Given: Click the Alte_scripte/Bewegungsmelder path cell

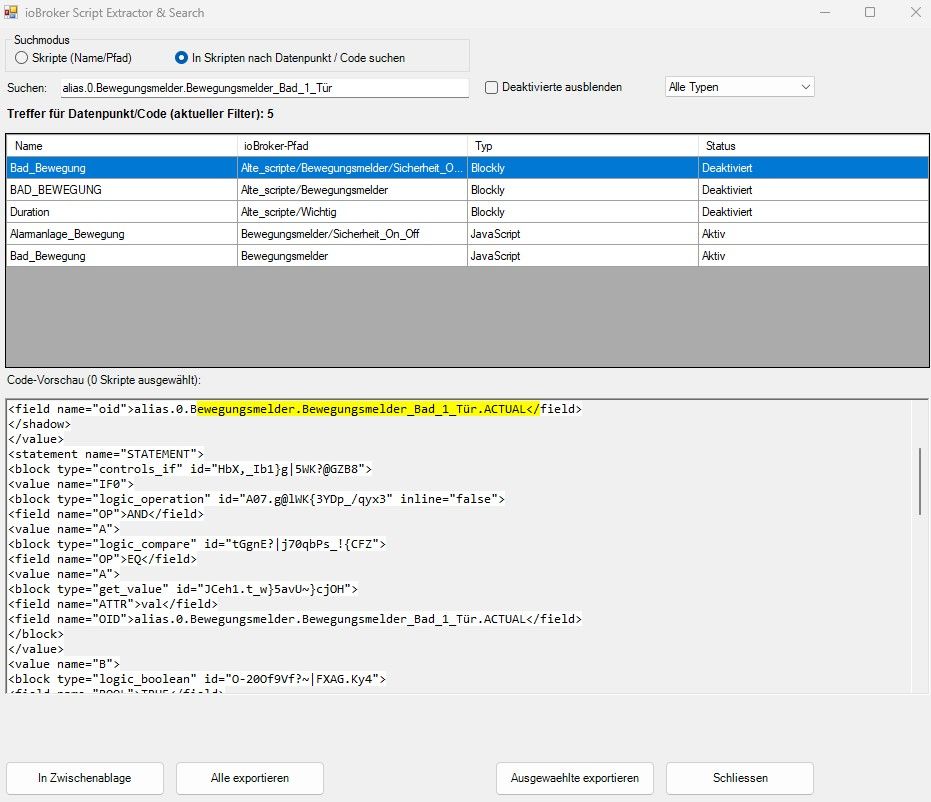Looking at the screenshot, I should pyautogui.click(x=352, y=190).
